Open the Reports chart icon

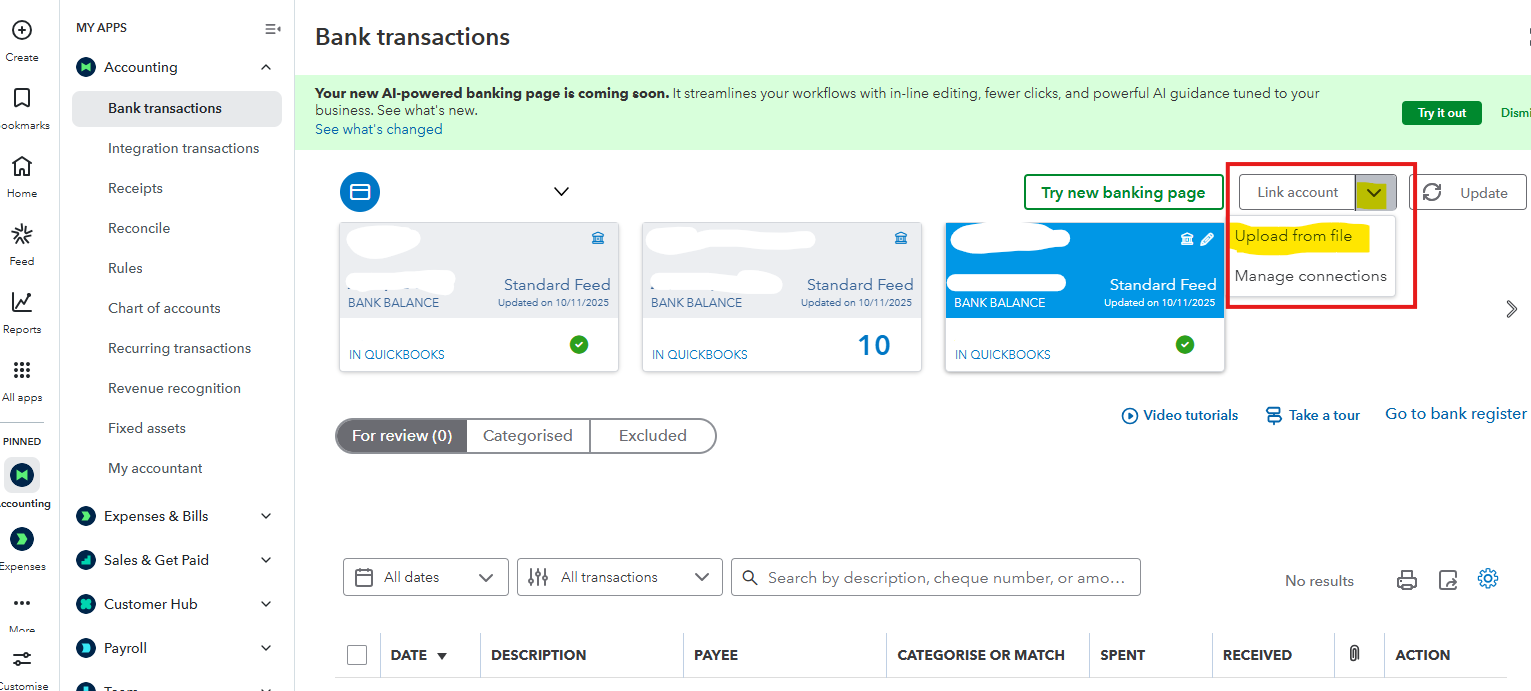point(21,303)
